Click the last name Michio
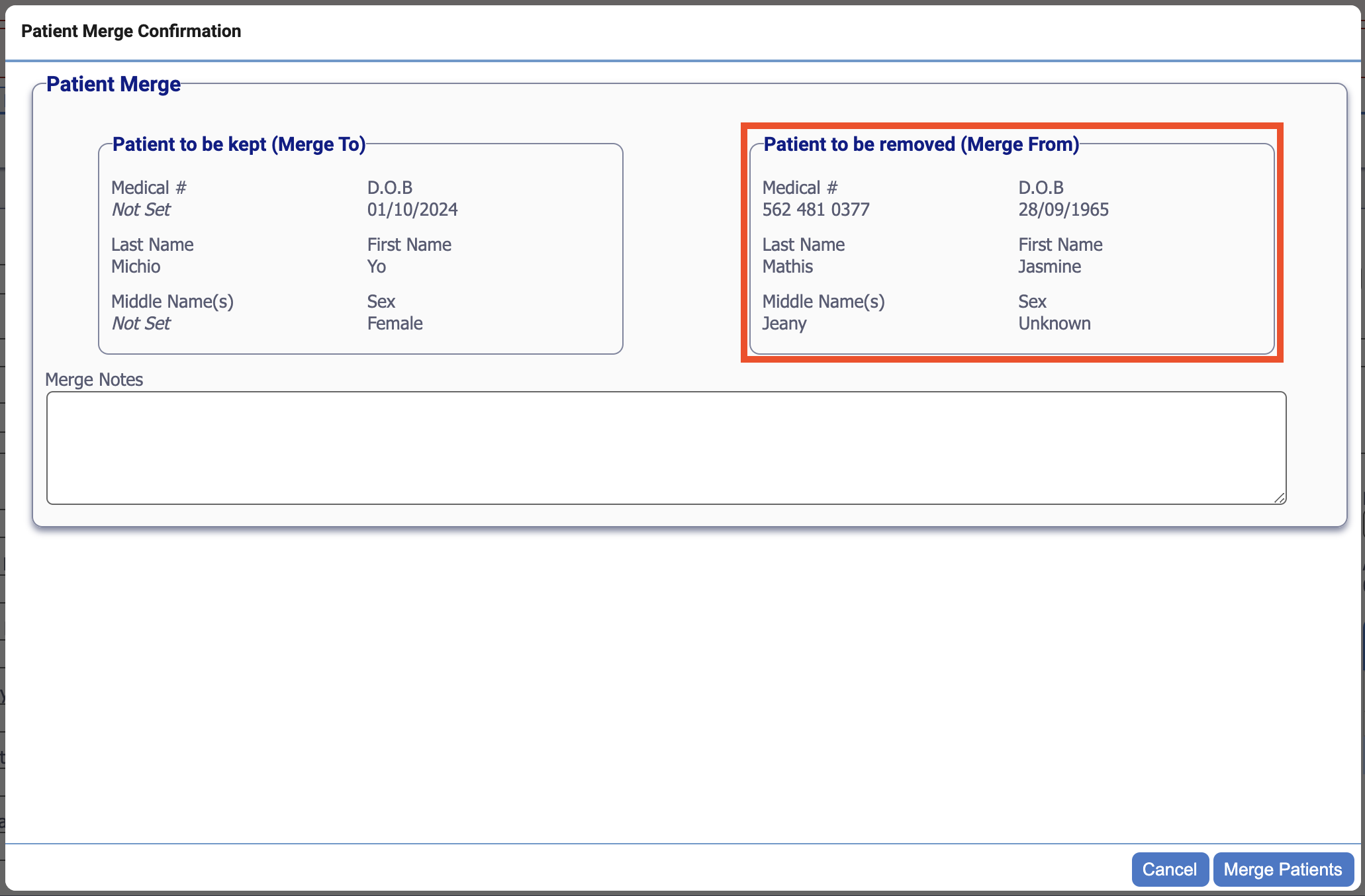 pyautogui.click(x=136, y=267)
